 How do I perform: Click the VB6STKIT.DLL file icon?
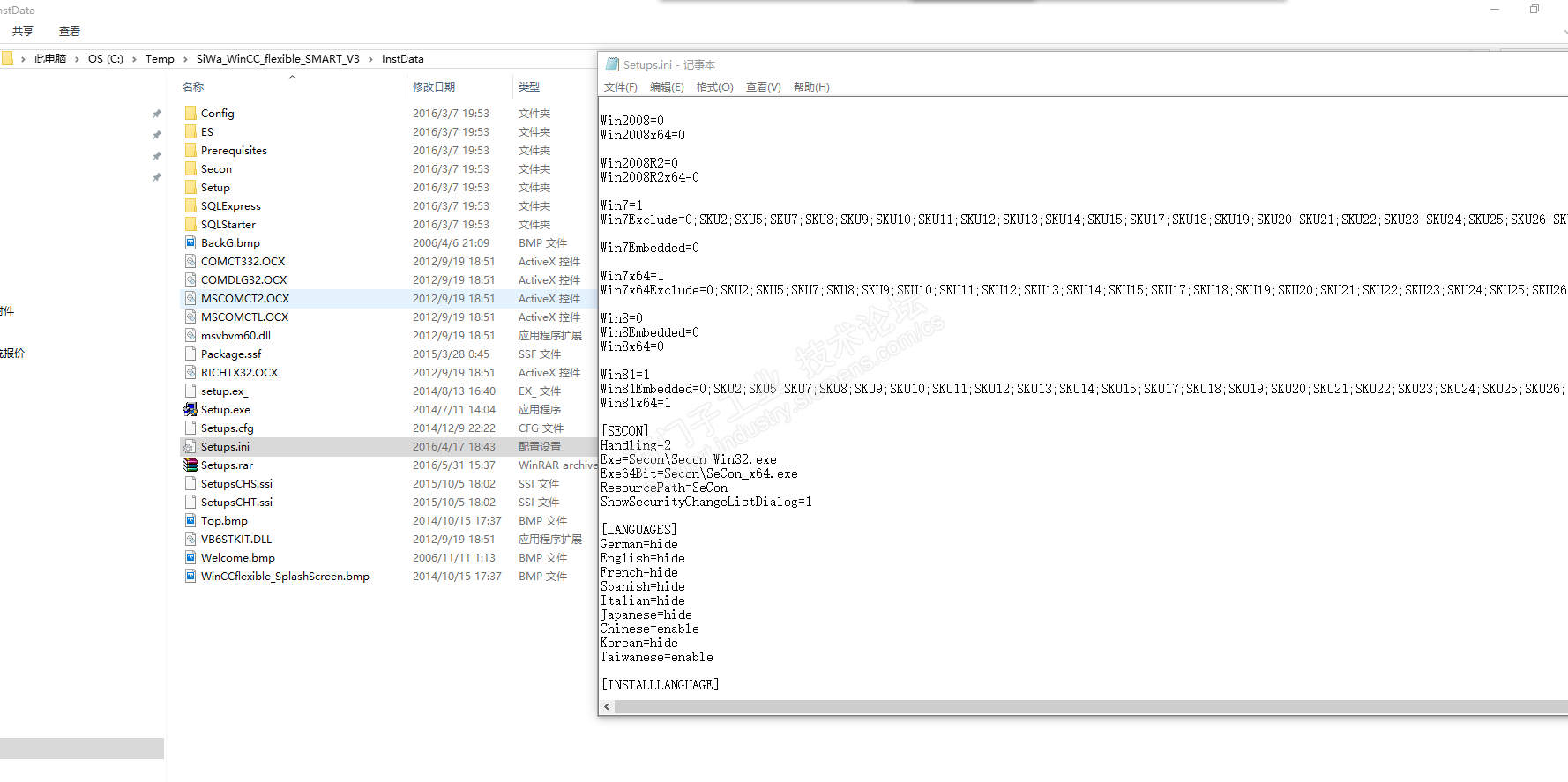point(190,539)
